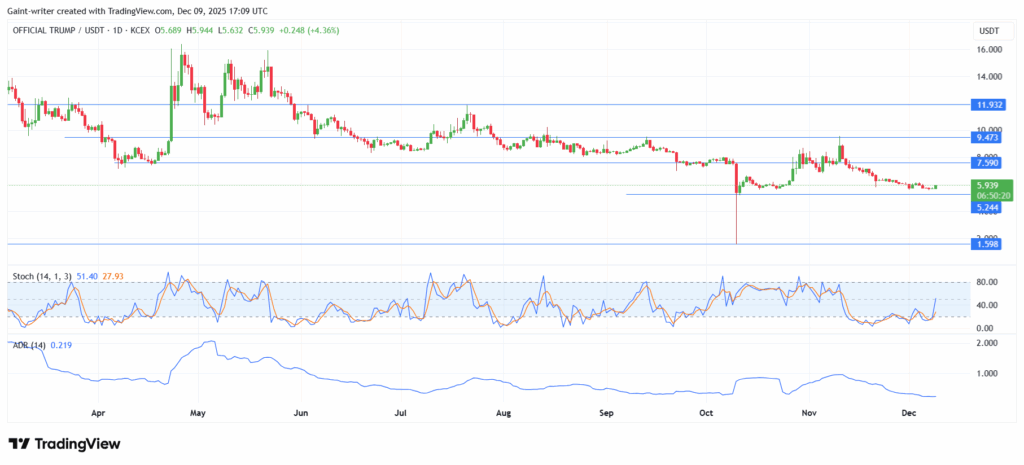Select the 11.932 horizontal line price label
The height and width of the screenshot is (465, 1024).
pyautogui.click(x=987, y=104)
